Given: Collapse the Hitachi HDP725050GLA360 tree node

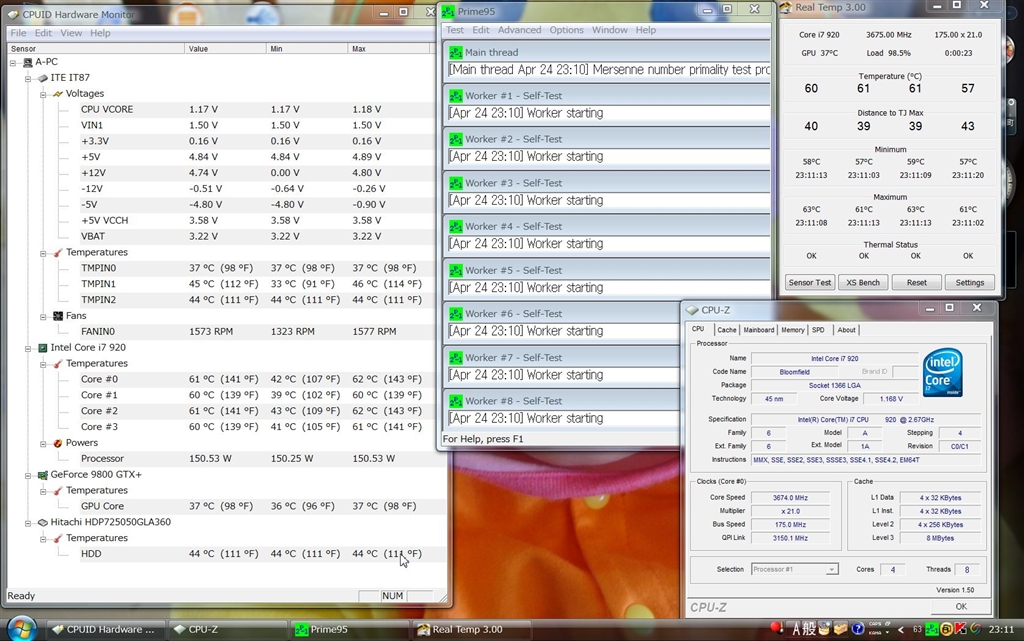Looking at the screenshot, I should pyautogui.click(x=29, y=522).
